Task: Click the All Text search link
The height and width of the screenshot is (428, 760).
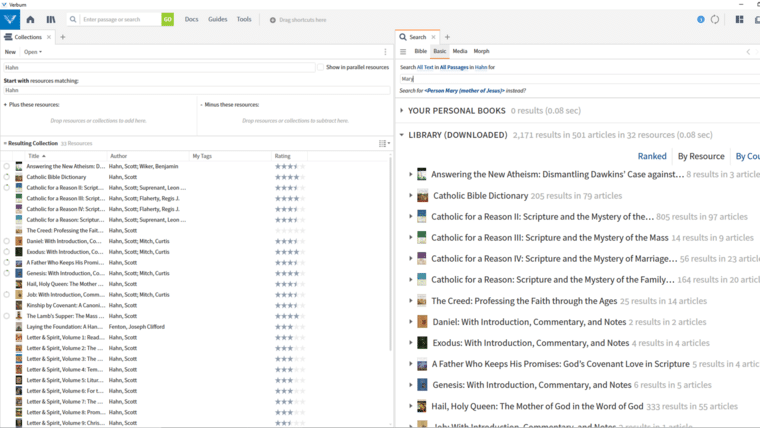Action: pyautogui.click(x=425, y=67)
